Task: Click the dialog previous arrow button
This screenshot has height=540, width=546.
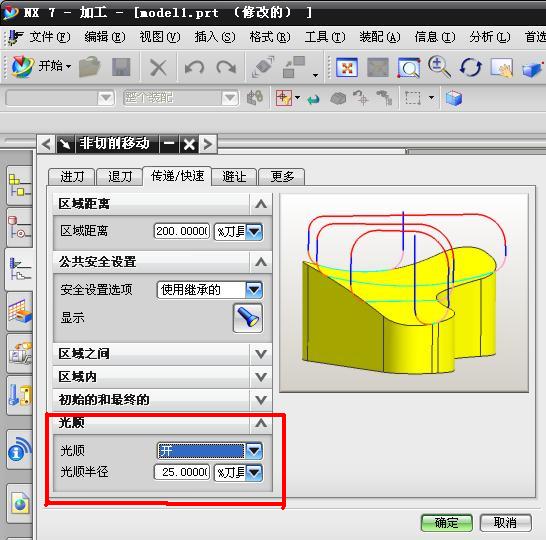Action: pos(46,143)
